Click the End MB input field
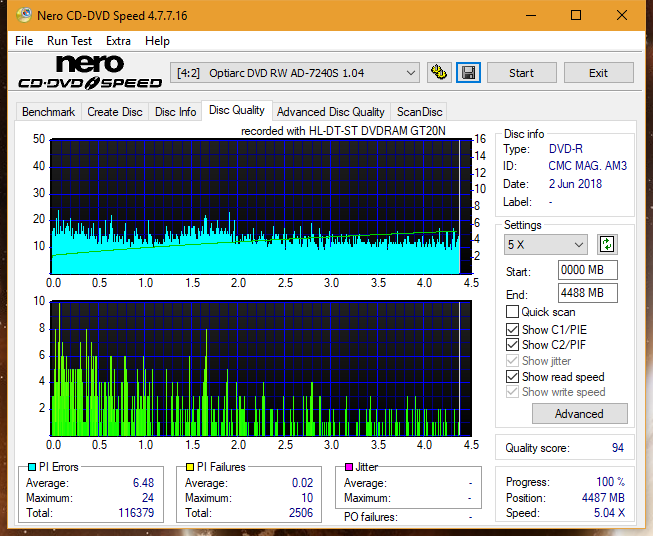The height and width of the screenshot is (536, 653). click(x=588, y=293)
